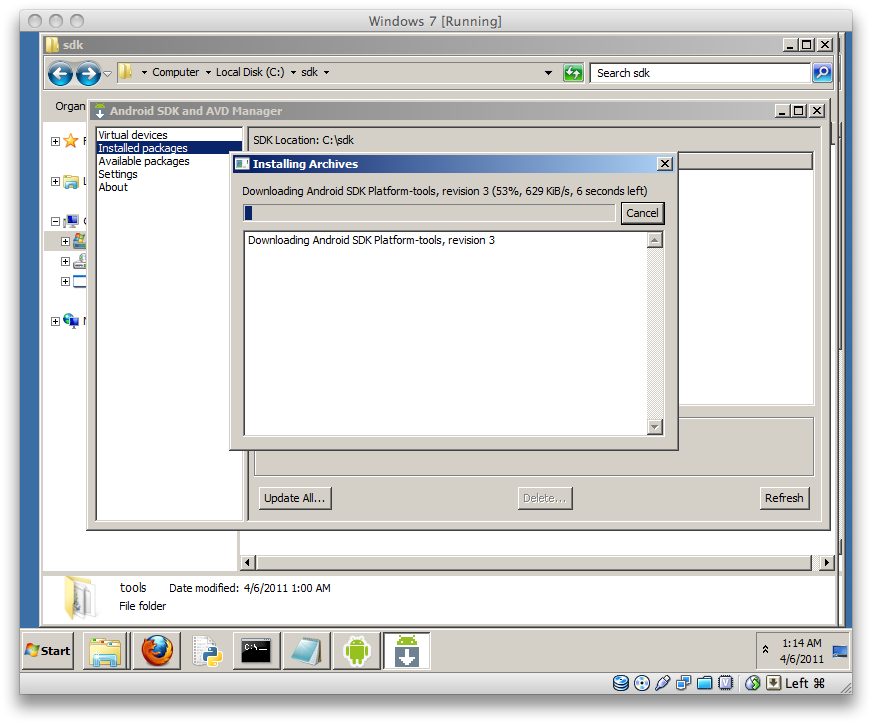The image size is (872, 724).
Task: Expand the Libraries node in Explorer tree
Action: pos(55,181)
